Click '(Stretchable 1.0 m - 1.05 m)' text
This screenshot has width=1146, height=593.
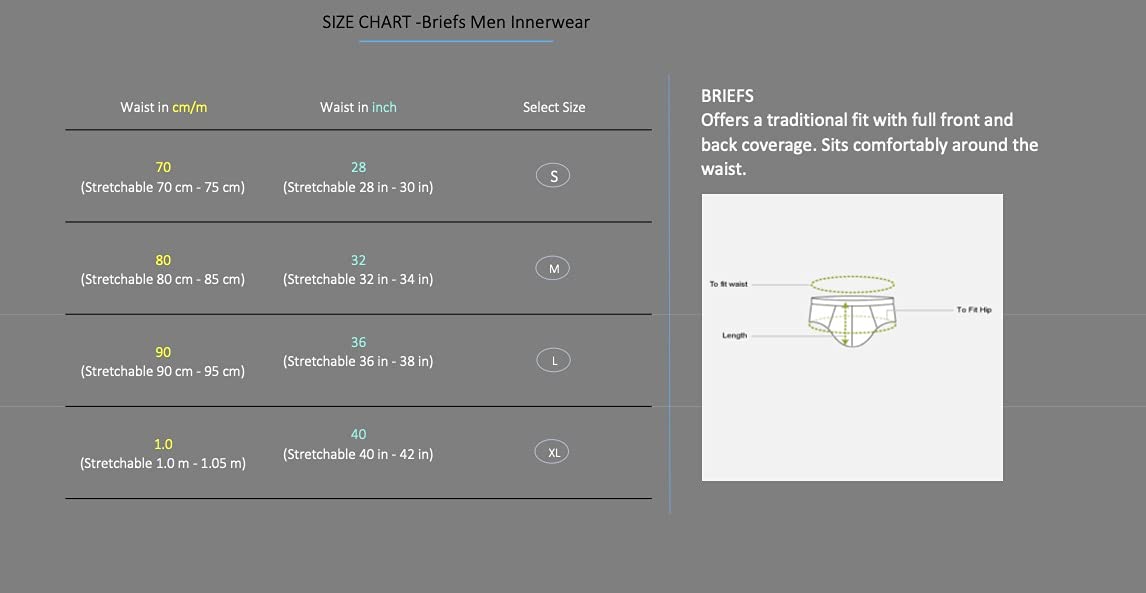tap(162, 464)
